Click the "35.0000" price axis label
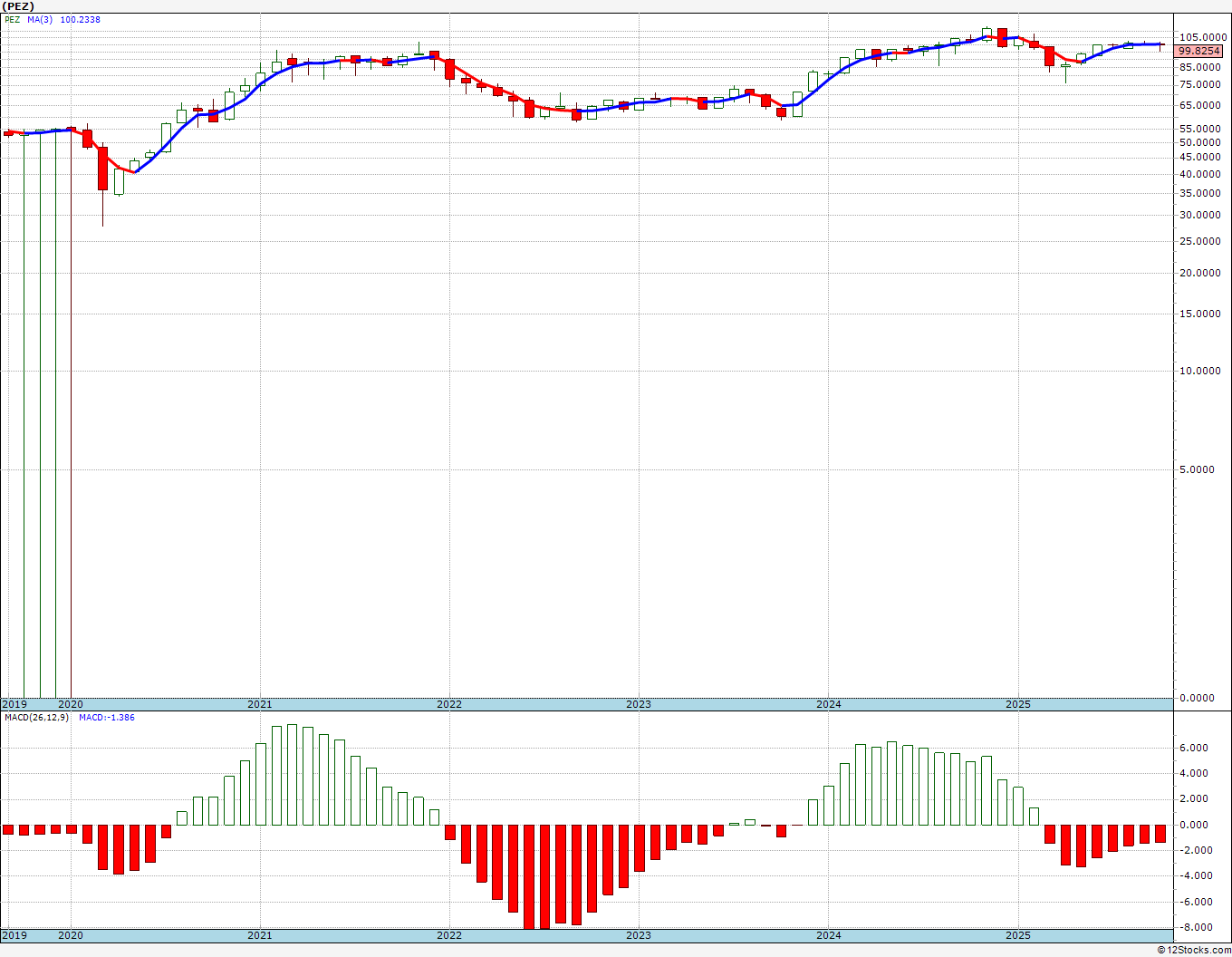Image resolution: width=1232 pixels, height=957 pixels. point(1200,193)
